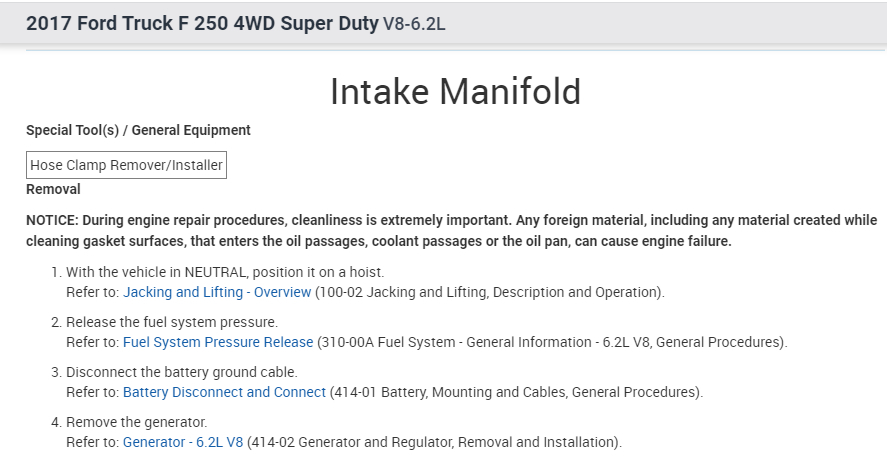
Task: Click the 100-02 Jacking and Lifting reference text
Action: point(490,292)
